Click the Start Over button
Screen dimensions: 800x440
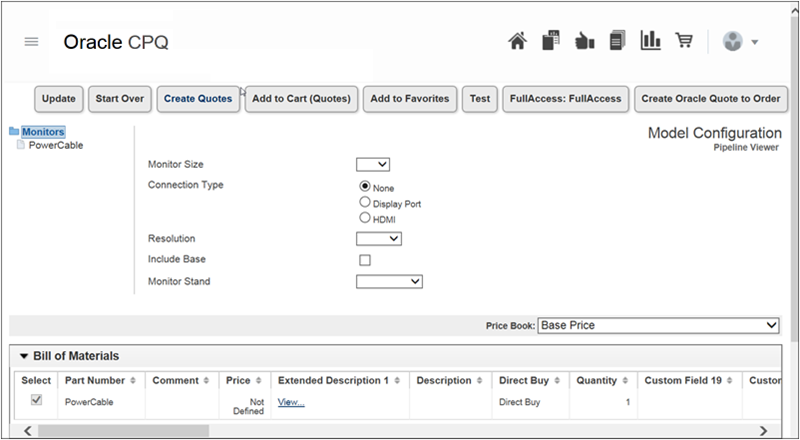pos(120,99)
